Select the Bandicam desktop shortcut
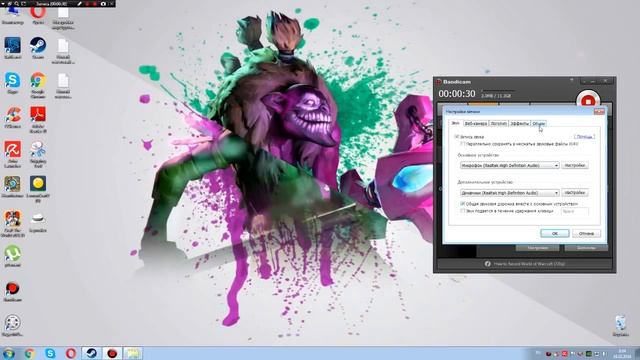 pos(13,291)
